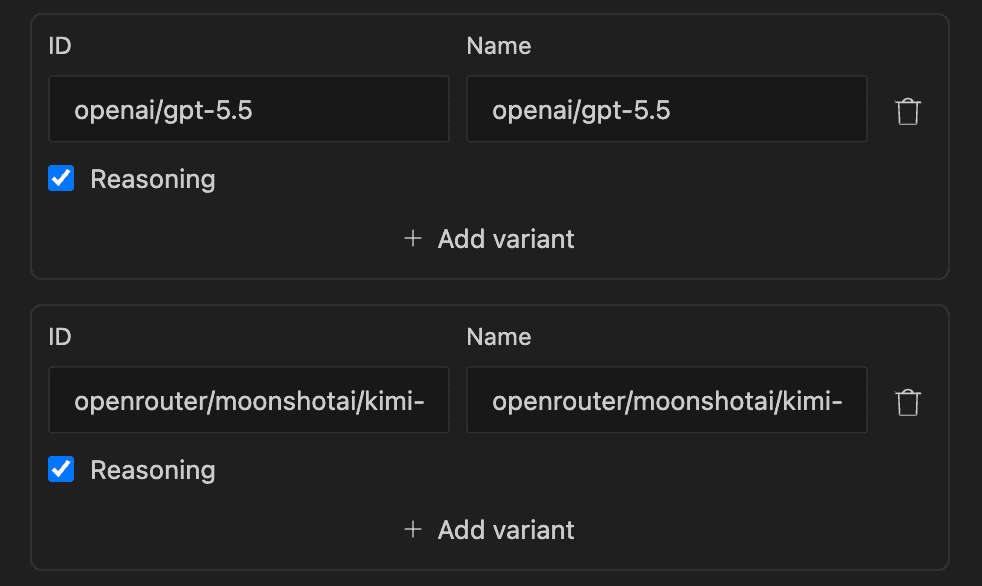Screen dimensions: 982x586
Task: Click empty space right of the gpt-5.5 Reasoning label
Action: [x=564, y=179]
